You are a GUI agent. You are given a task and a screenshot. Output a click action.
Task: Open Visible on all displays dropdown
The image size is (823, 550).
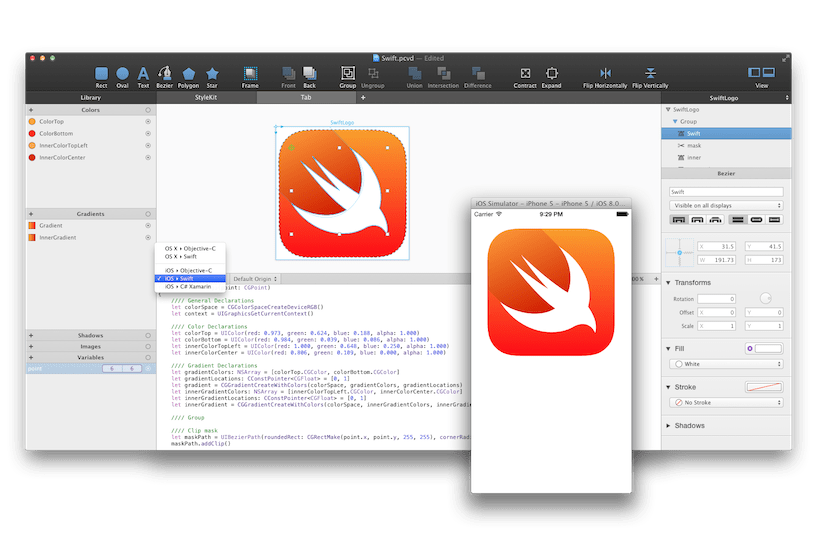(726, 206)
